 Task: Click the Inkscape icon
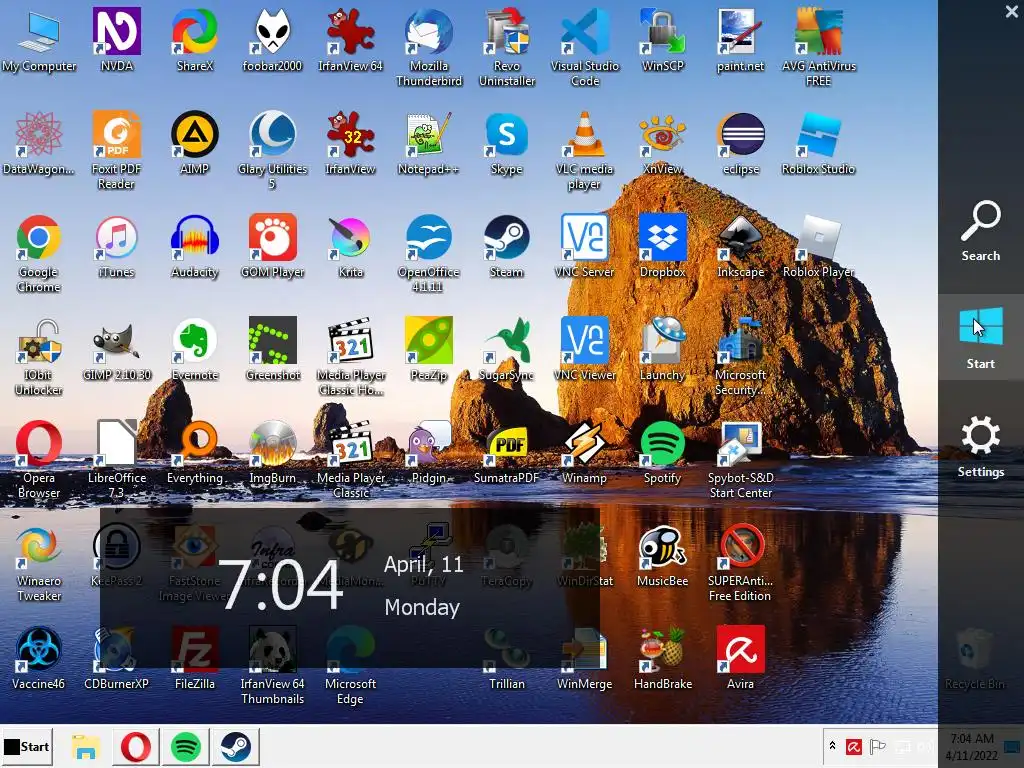pos(741,246)
